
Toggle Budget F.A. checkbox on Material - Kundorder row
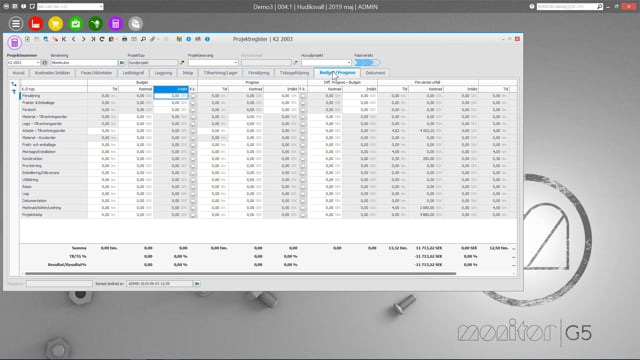tap(193, 138)
